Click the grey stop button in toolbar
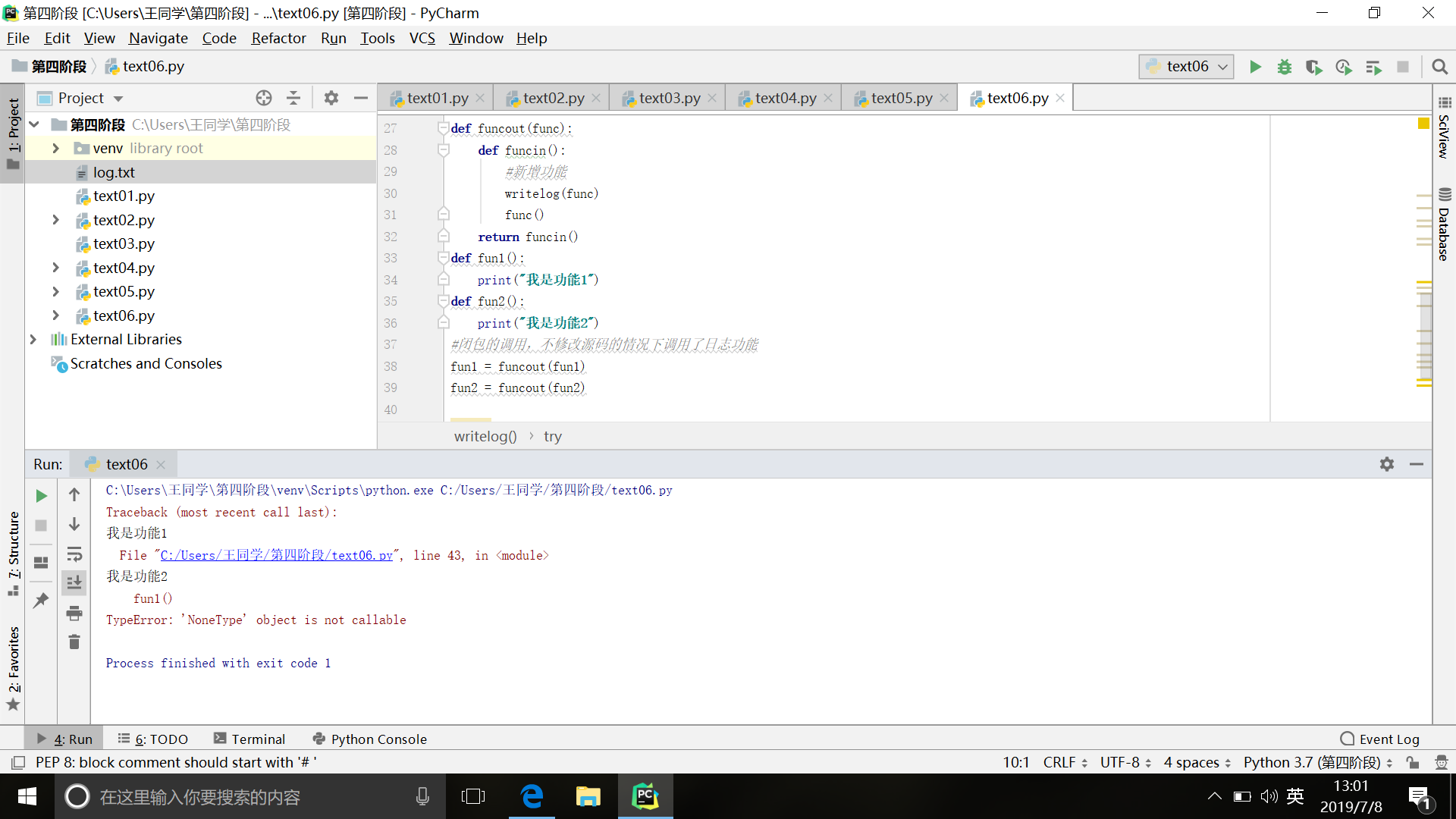The image size is (1456, 819). pyautogui.click(x=1403, y=67)
